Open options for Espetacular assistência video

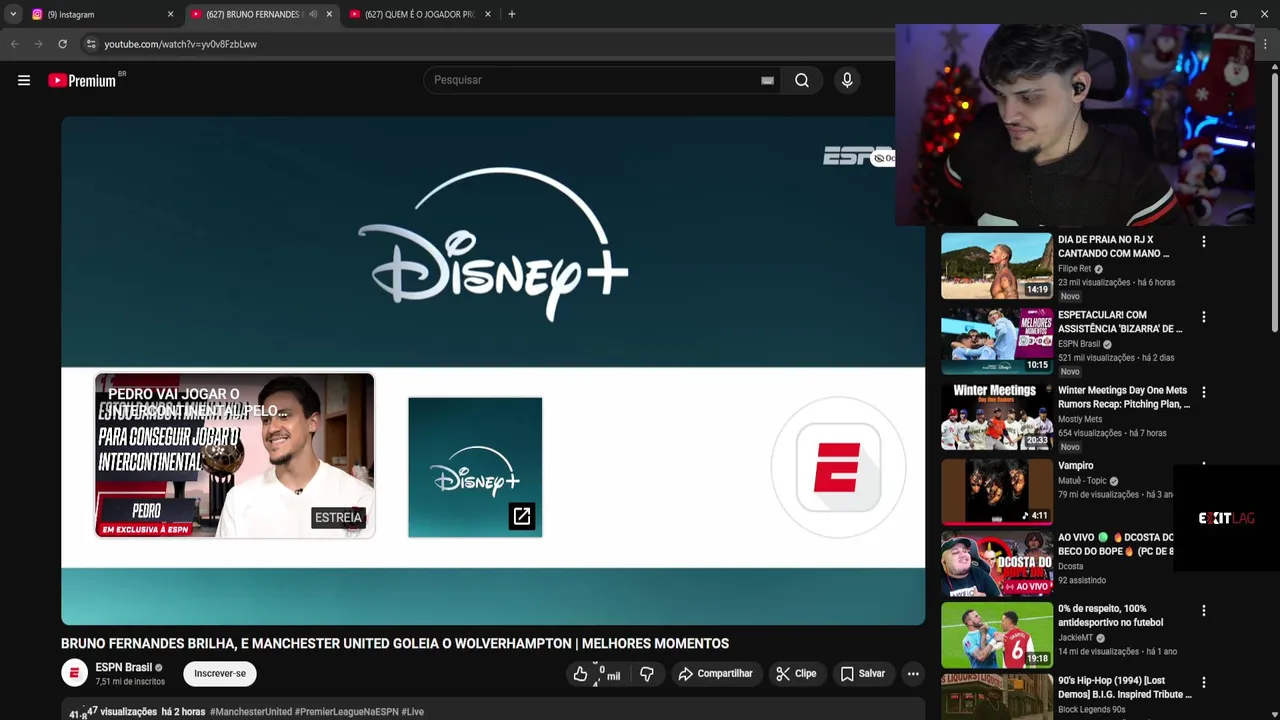1204,317
